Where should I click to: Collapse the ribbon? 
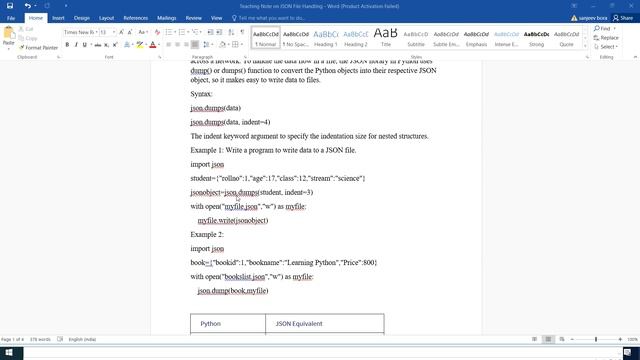point(635,57)
